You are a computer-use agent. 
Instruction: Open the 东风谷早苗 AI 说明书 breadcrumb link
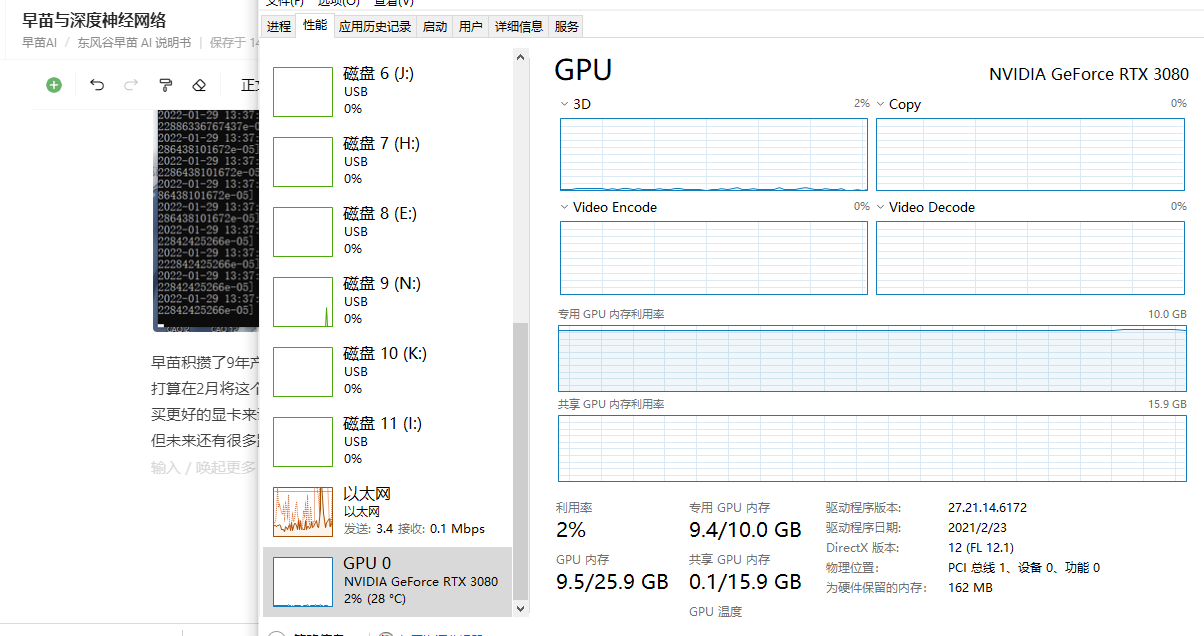(x=134, y=43)
